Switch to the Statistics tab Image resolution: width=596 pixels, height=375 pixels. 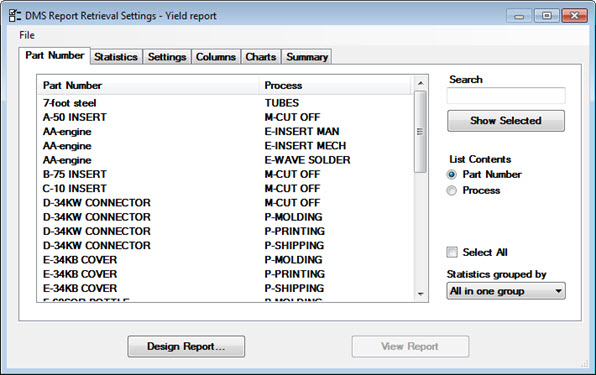click(x=116, y=57)
